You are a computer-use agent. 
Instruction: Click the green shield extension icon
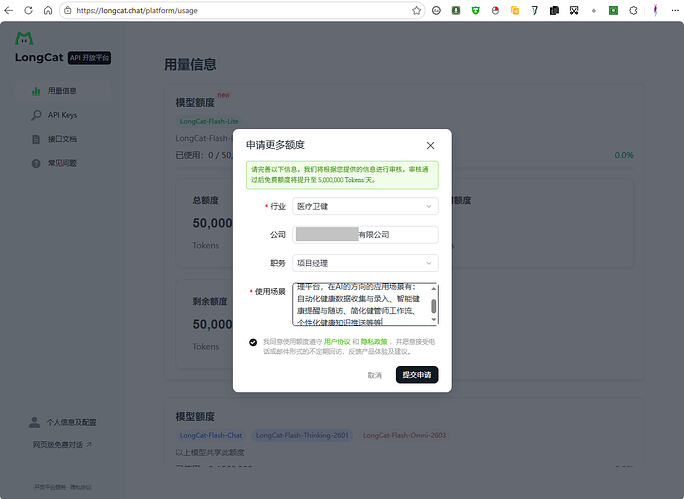point(475,10)
